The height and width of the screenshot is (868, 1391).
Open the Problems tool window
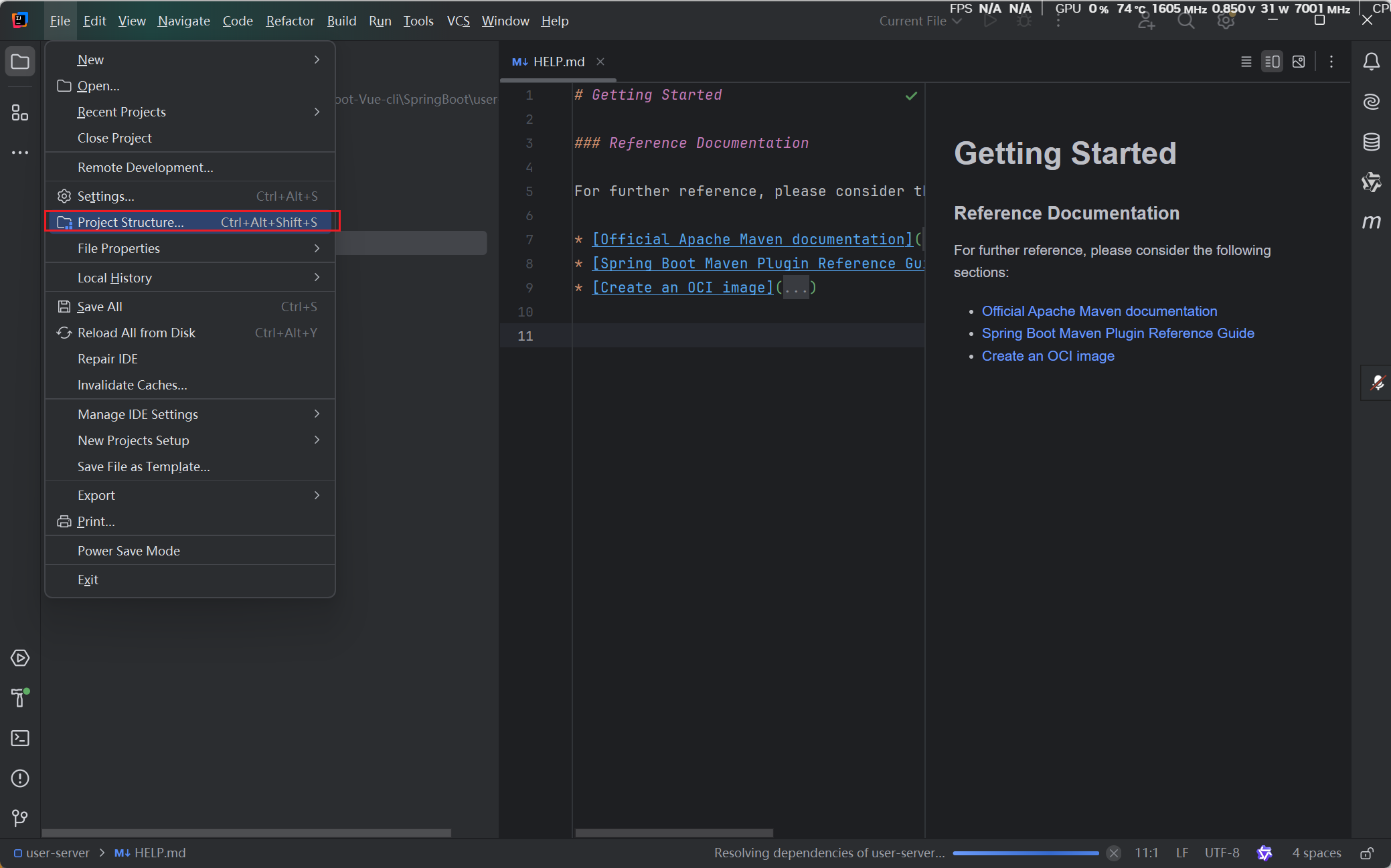[x=20, y=778]
